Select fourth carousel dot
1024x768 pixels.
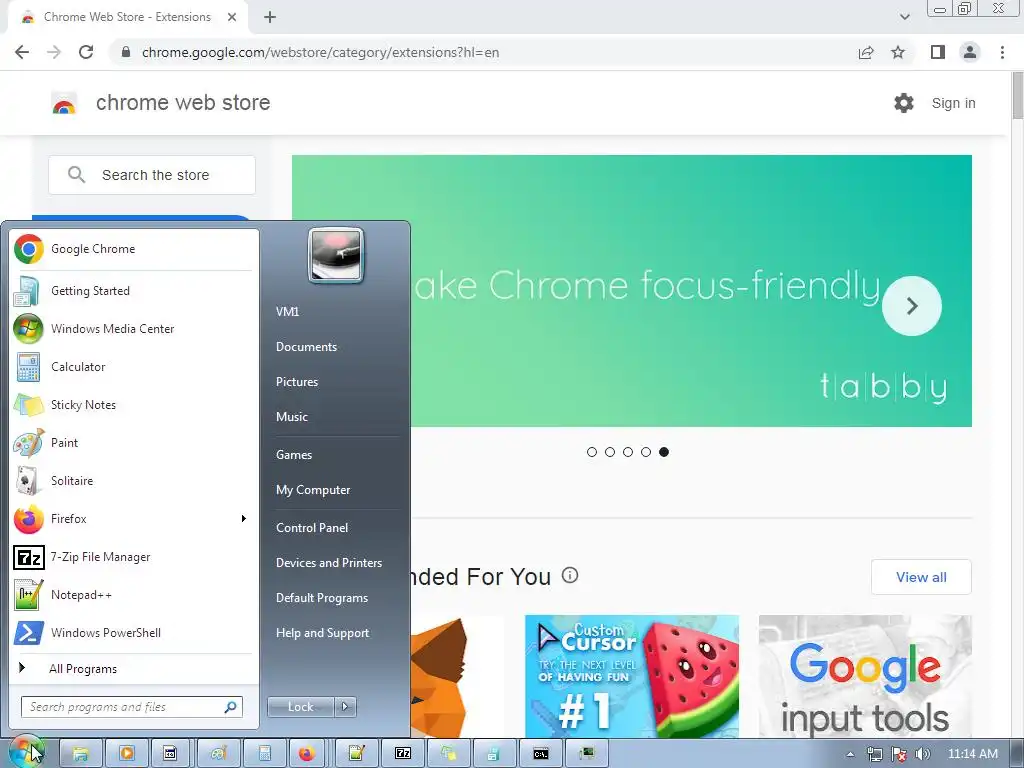[646, 452]
